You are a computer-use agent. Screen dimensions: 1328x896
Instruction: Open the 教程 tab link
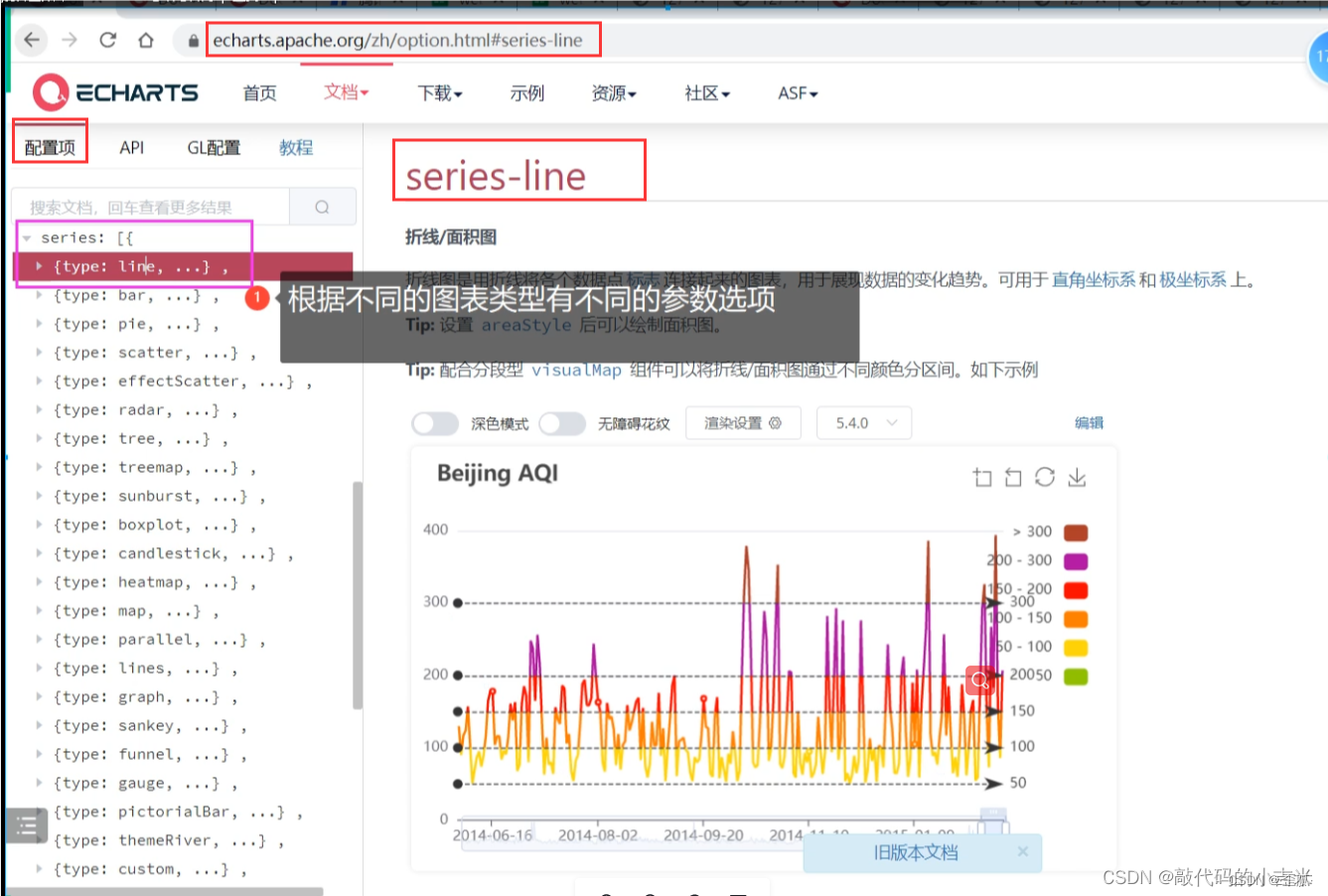[x=296, y=148]
